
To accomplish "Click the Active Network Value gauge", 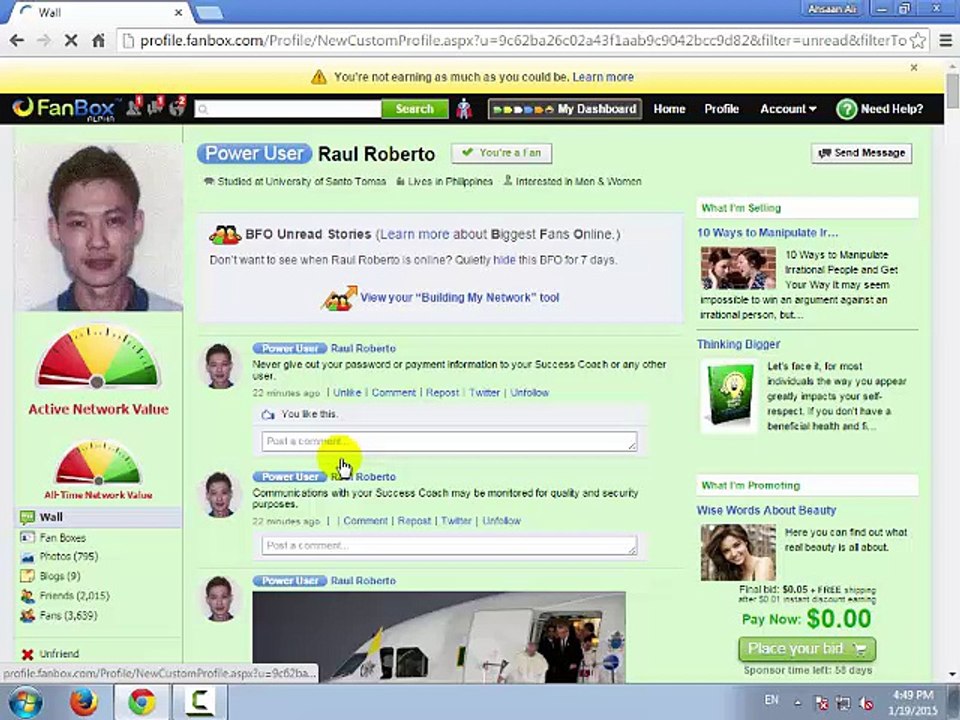I will point(98,357).
